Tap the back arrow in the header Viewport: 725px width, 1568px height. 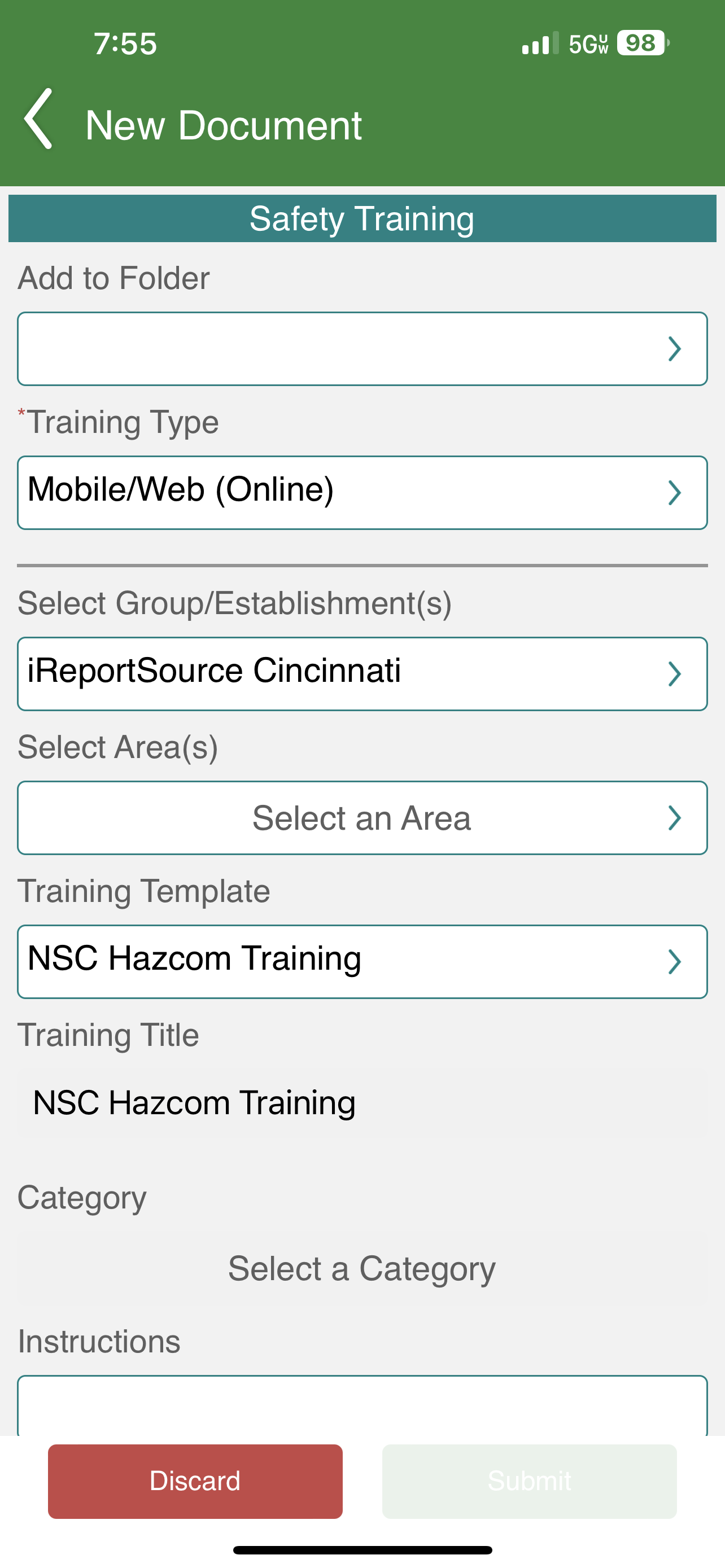pyautogui.click(x=38, y=119)
